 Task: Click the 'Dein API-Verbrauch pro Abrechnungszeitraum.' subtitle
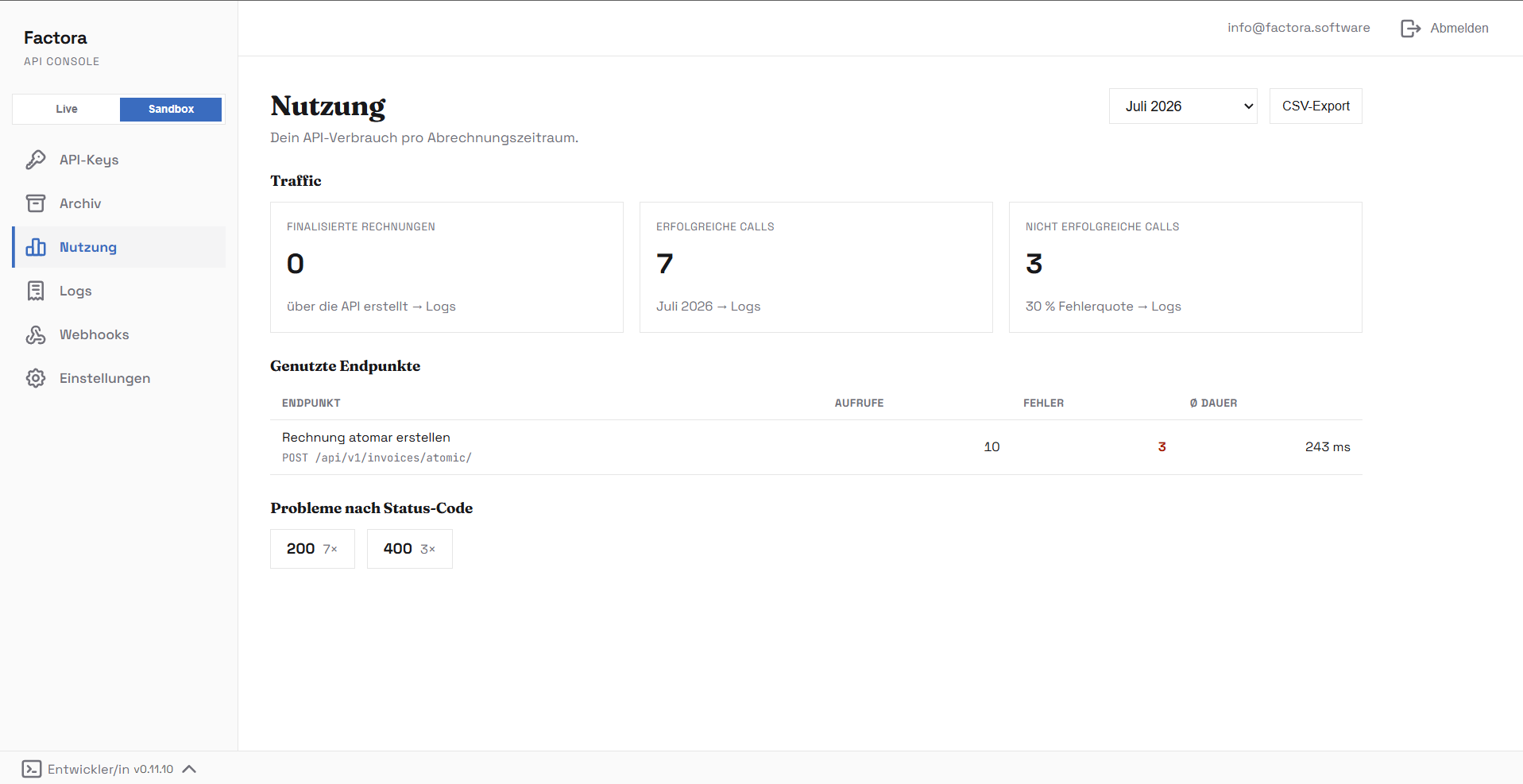(424, 138)
